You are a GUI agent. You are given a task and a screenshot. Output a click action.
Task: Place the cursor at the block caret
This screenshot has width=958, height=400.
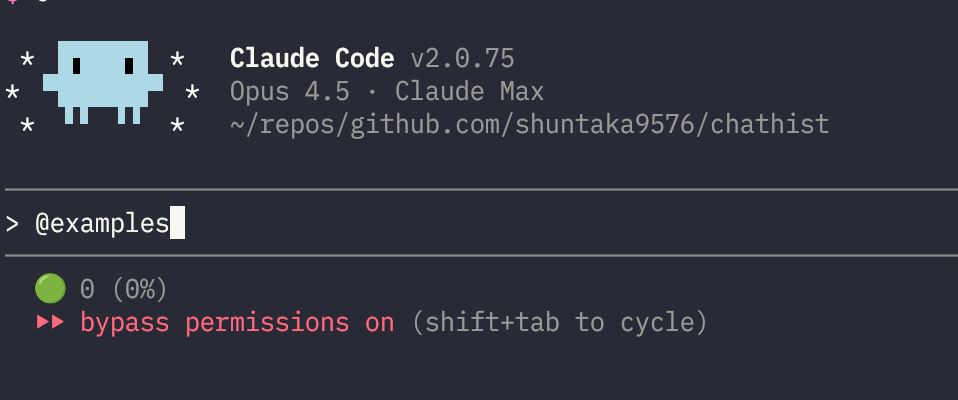(x=177, y=223)
